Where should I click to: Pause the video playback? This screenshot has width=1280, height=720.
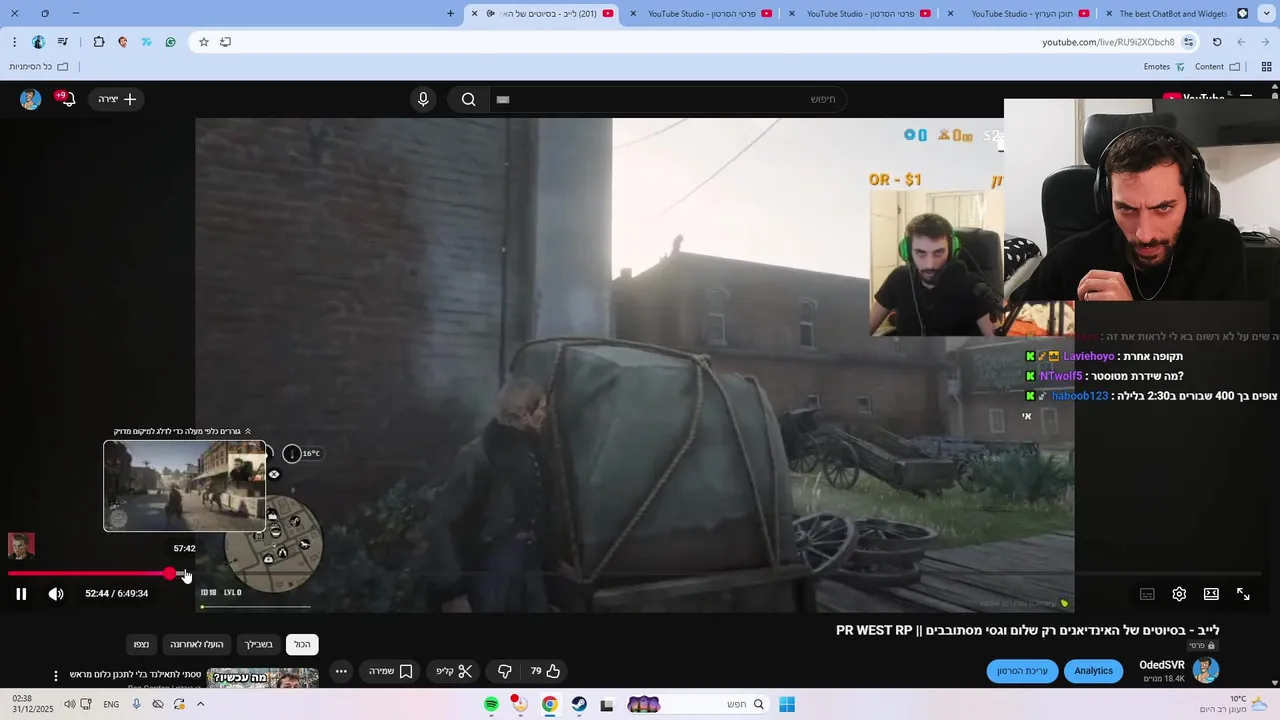click(21, 594)
